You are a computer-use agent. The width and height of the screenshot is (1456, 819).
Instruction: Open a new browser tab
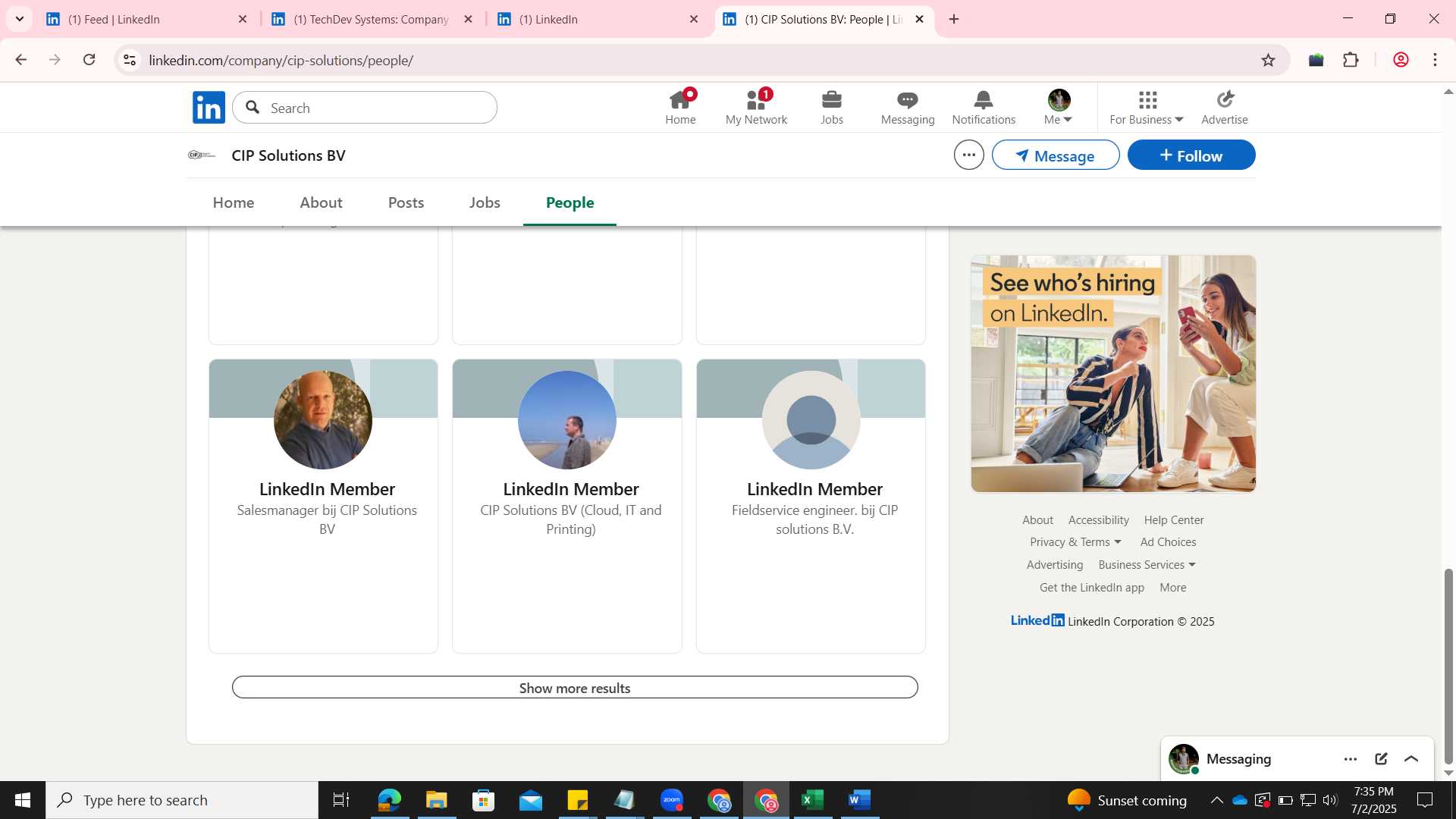point(954,19)
